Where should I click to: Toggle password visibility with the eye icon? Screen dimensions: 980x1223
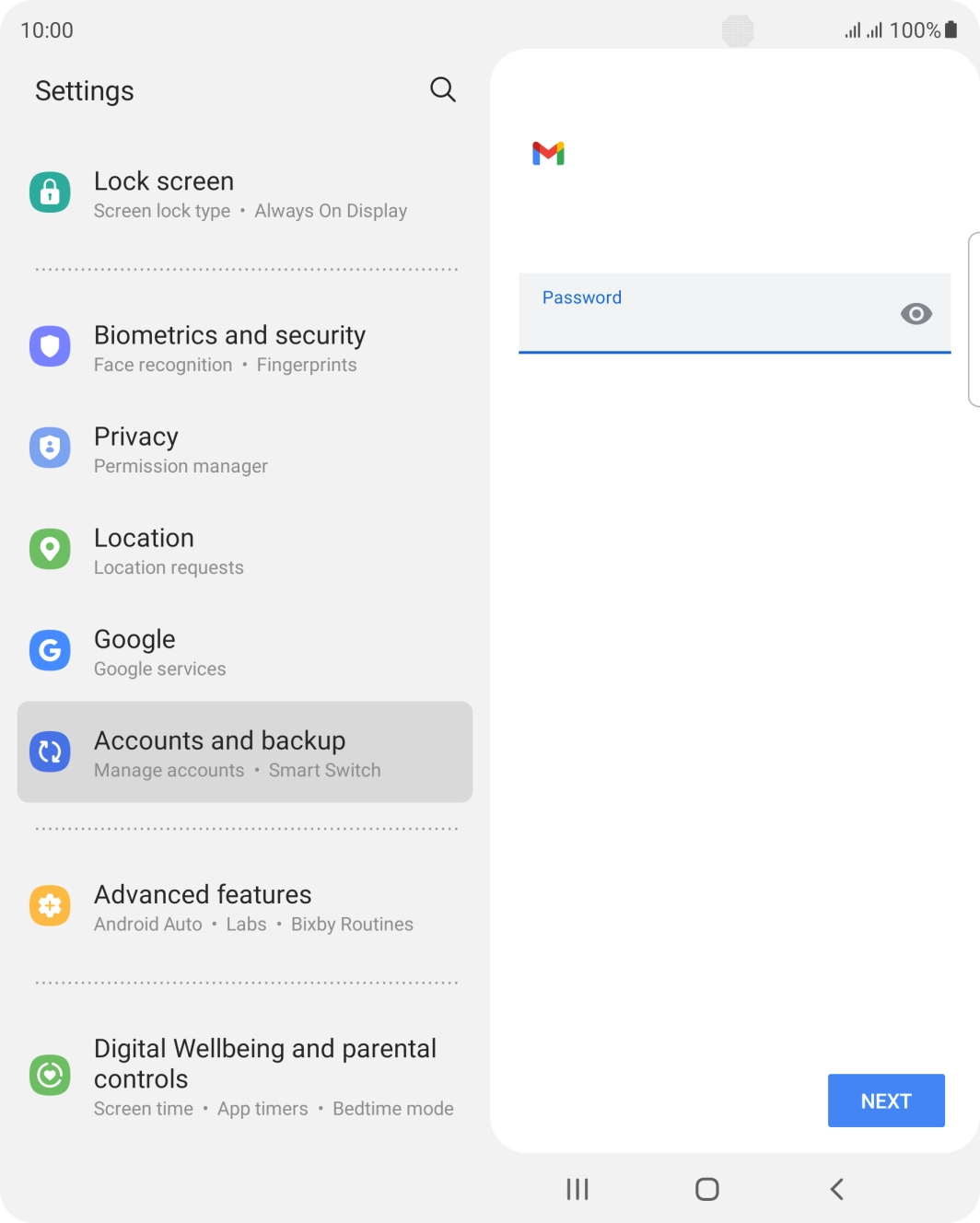tap(916, 314)
